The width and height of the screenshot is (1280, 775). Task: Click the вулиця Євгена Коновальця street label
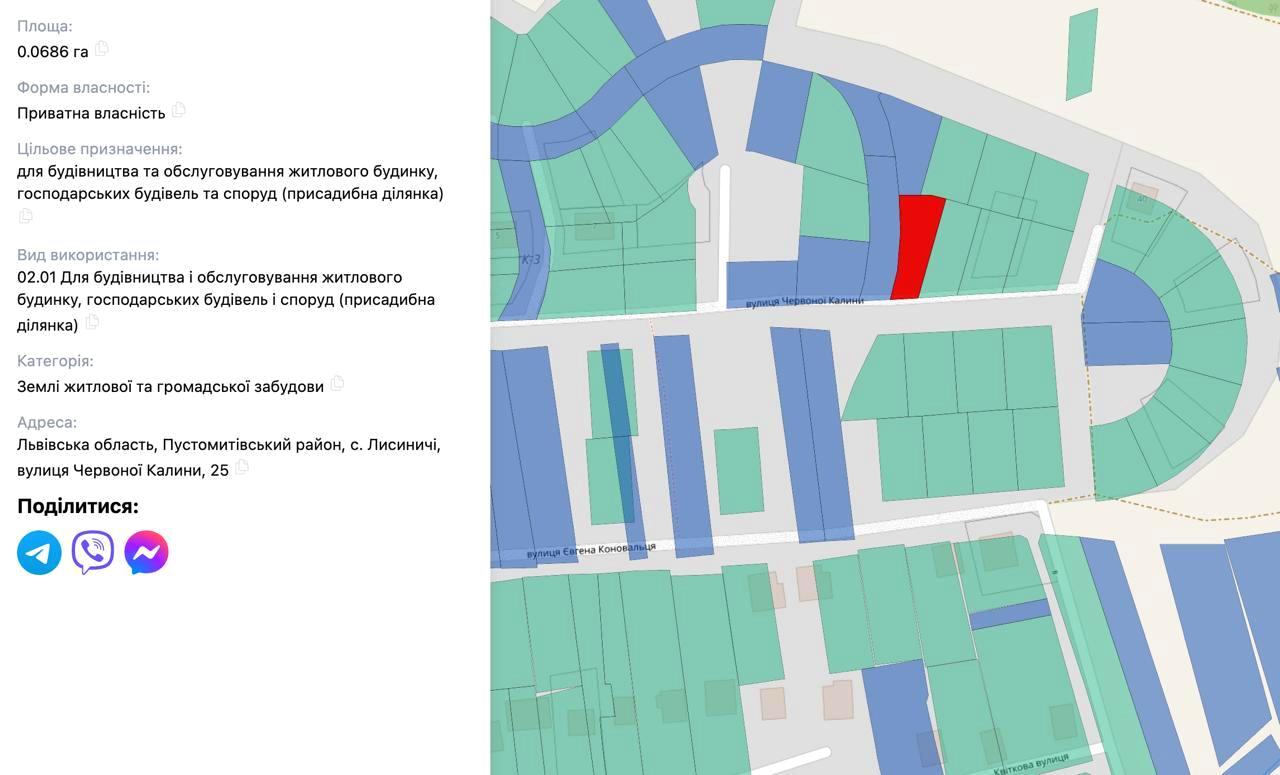[591, 550]
